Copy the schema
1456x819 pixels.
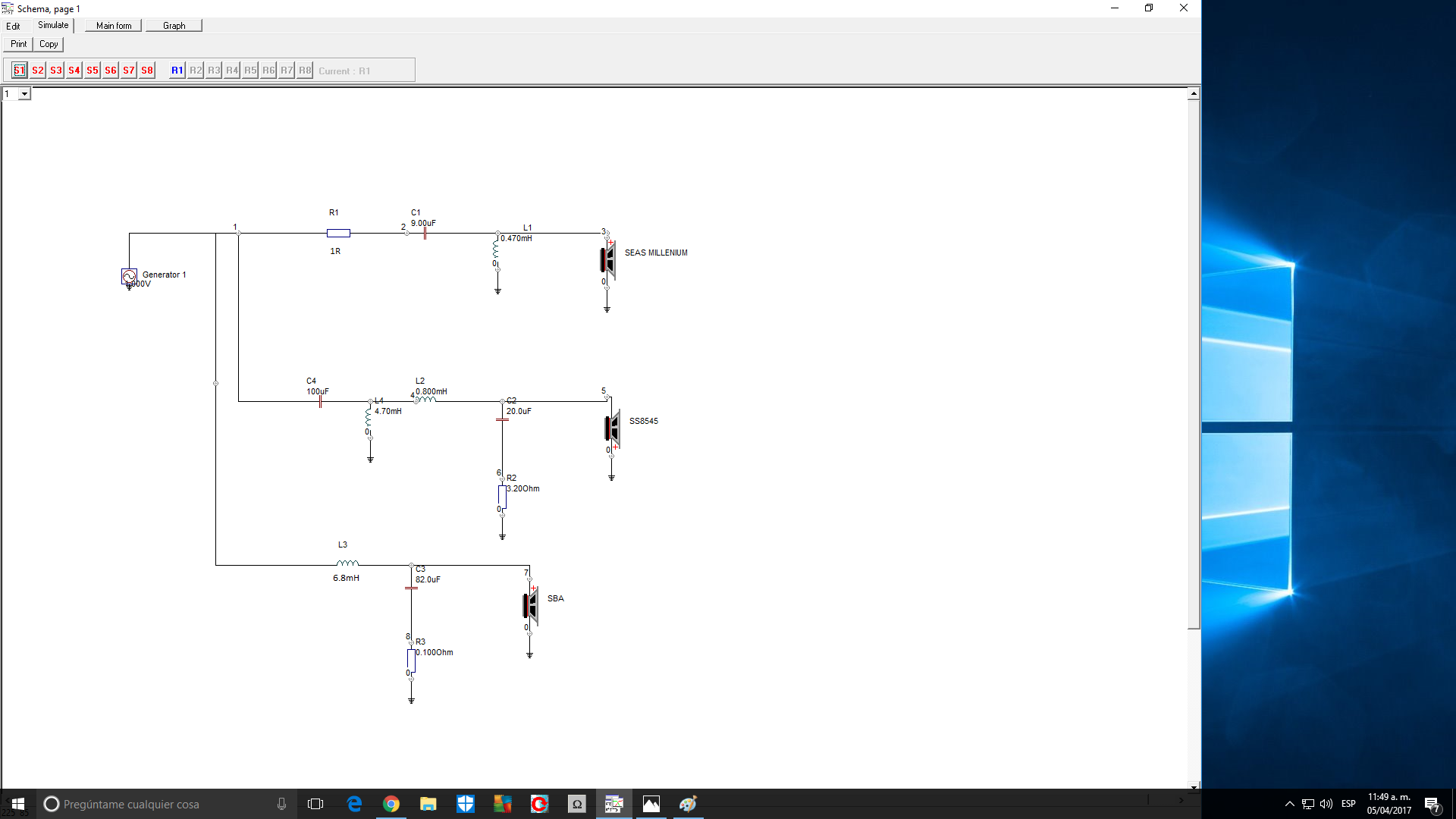click(x=49, y=44)
